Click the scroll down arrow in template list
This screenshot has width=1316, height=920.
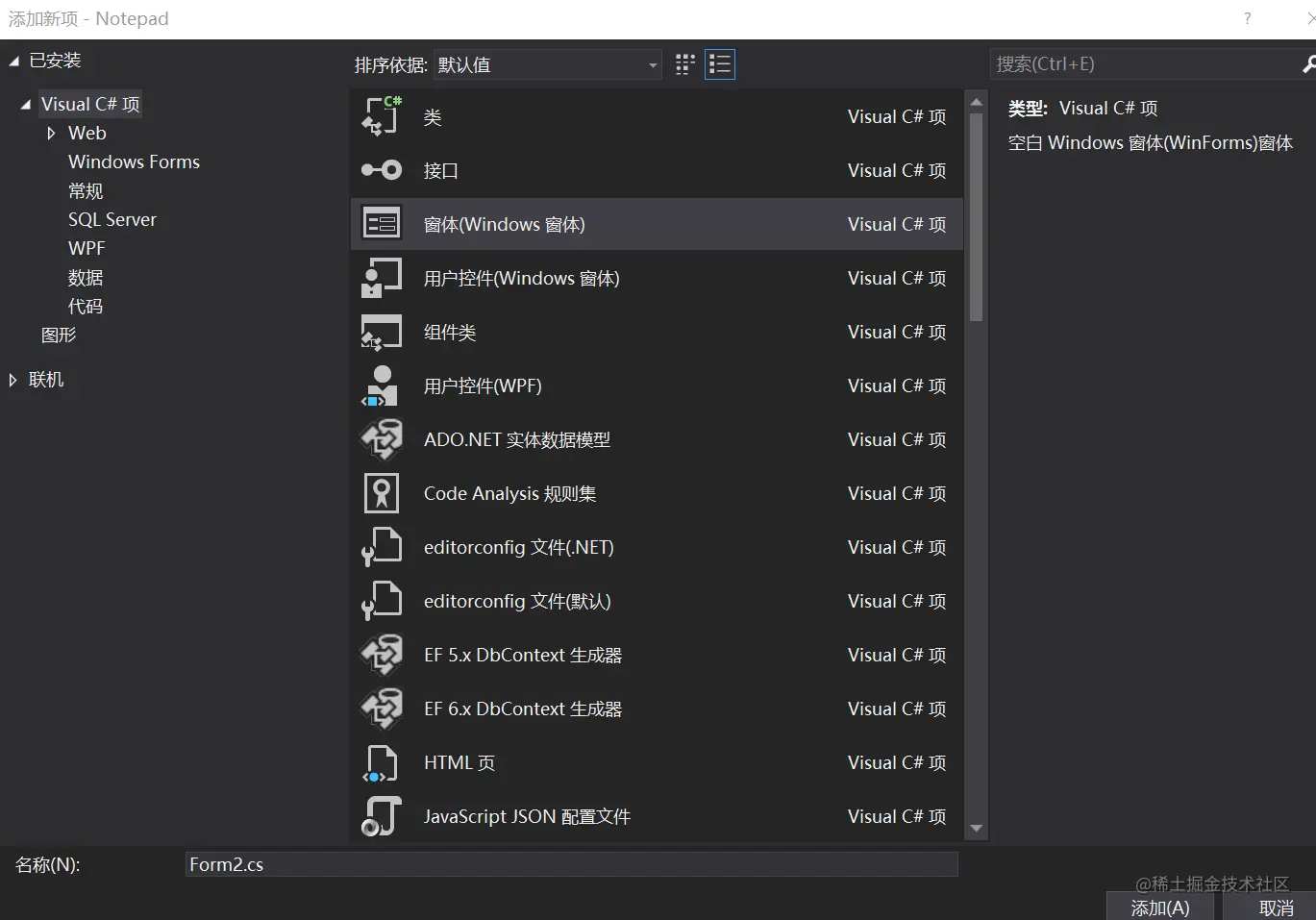point(977,828)
